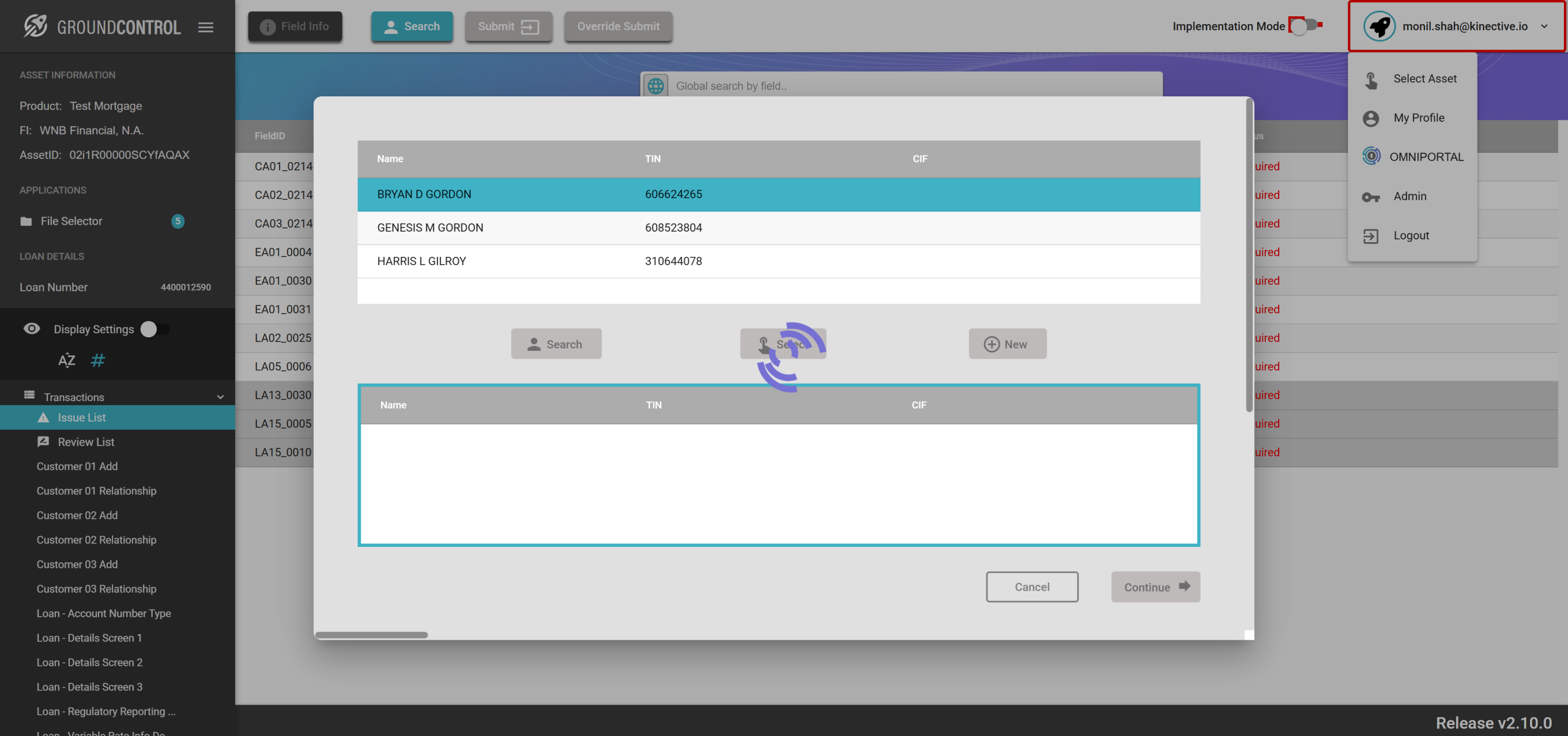This screenshot has height=736, width=1568.
Task: Click the dialog's horizontal scrollbar thumb
Action: pos(372,635)
